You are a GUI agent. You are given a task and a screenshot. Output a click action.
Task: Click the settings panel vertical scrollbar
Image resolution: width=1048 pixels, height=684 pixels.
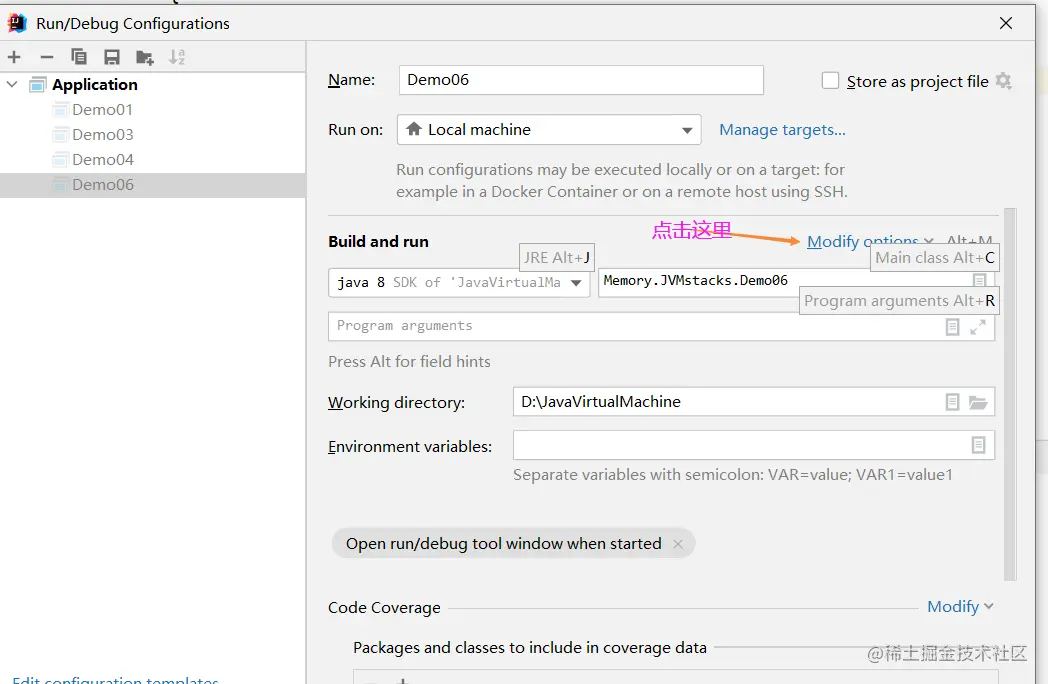tap(1010, 394)
